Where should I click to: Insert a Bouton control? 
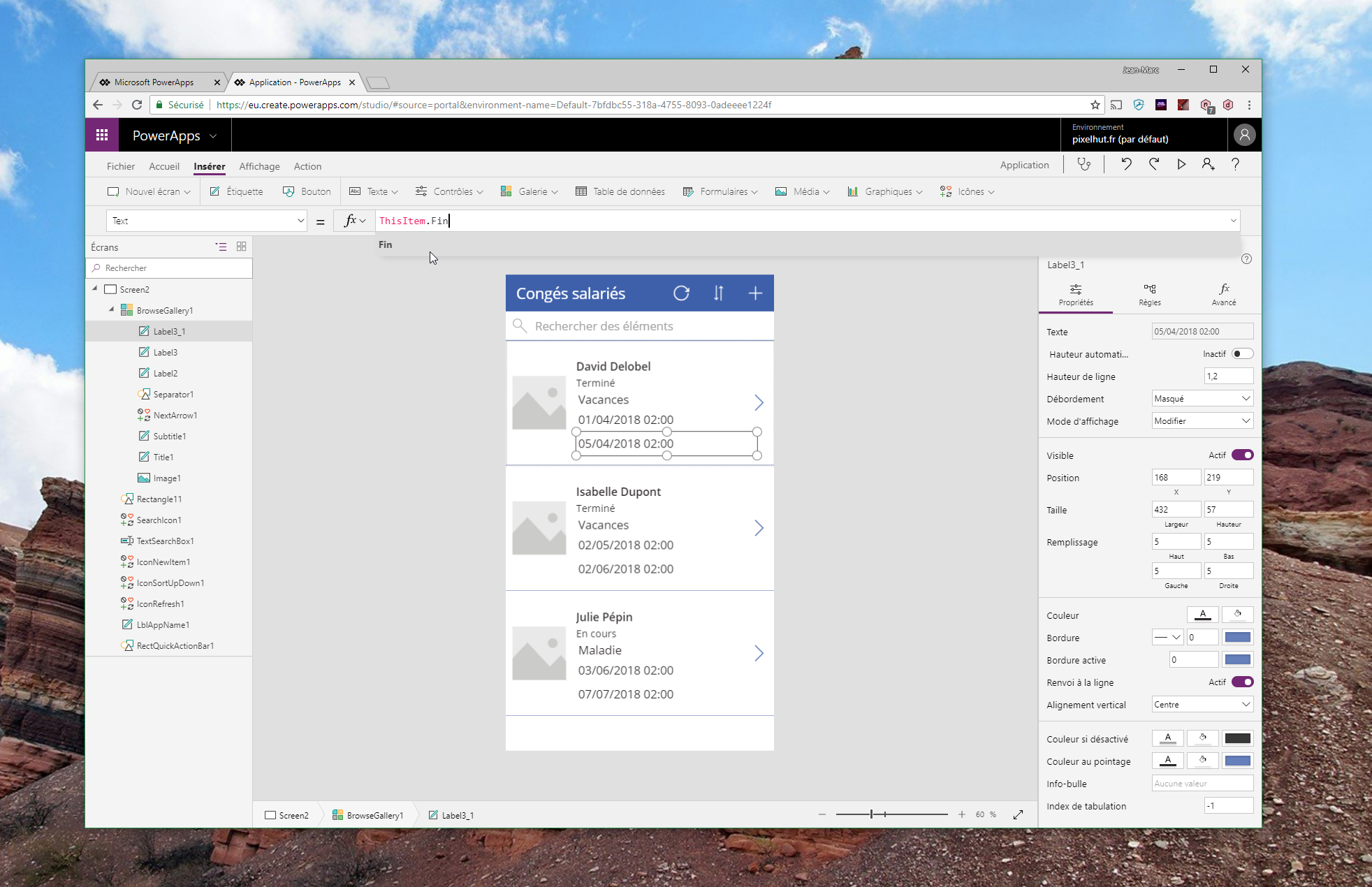(307, 191)
